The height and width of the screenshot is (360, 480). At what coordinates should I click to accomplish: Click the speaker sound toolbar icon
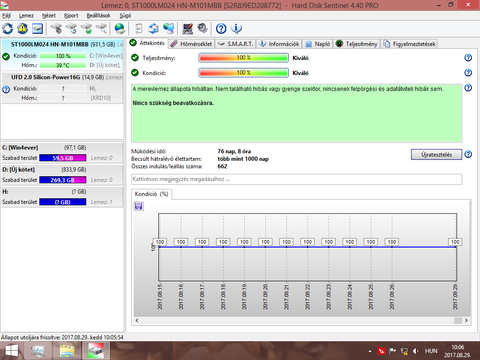pos(202,29)
